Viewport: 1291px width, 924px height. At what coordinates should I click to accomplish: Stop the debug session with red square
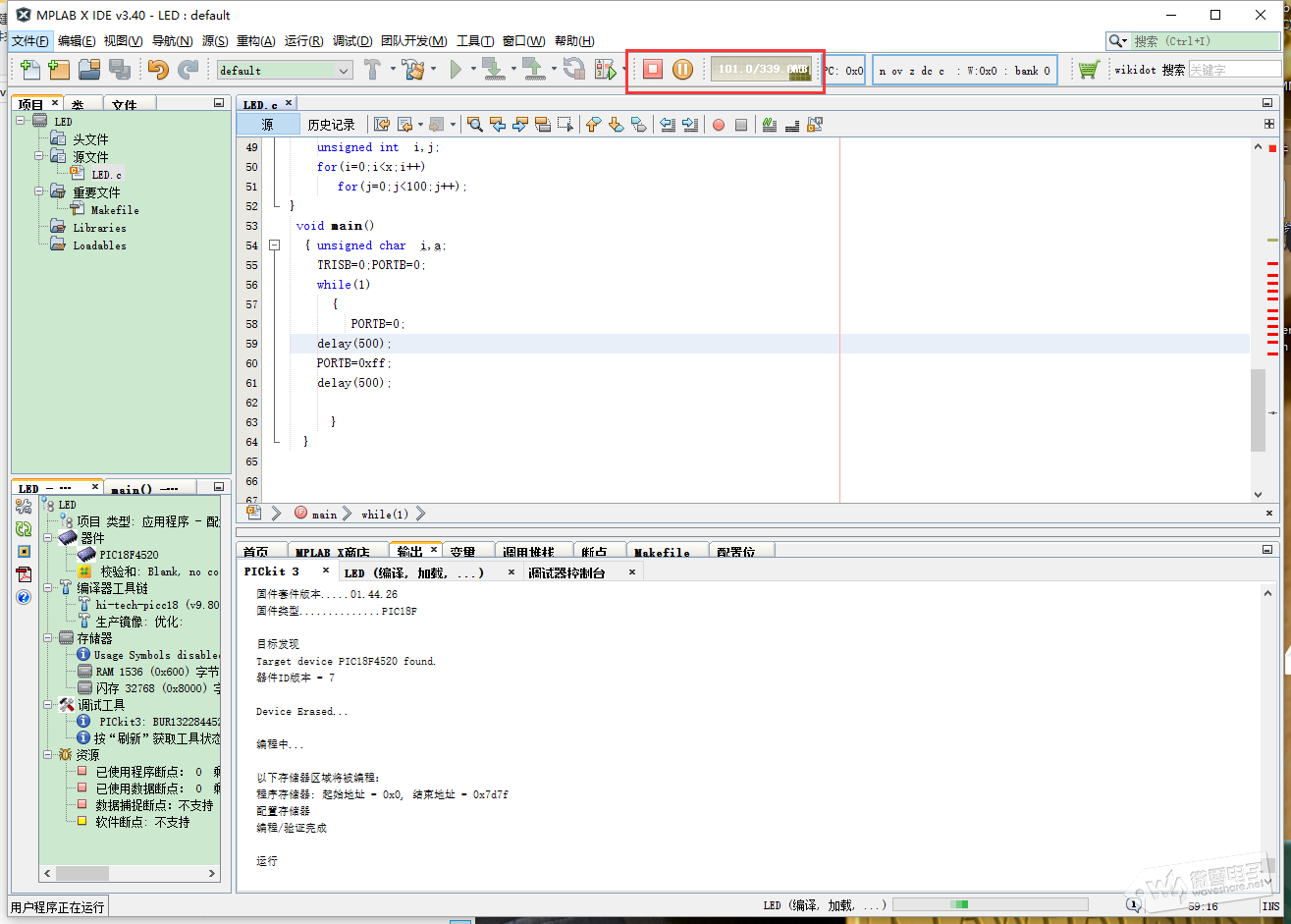click(x=653, y=70)
